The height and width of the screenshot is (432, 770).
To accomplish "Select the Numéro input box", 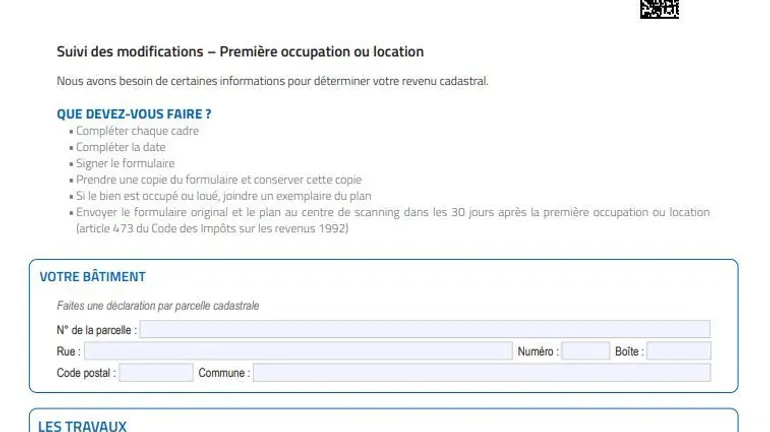I will coord(585,351).
